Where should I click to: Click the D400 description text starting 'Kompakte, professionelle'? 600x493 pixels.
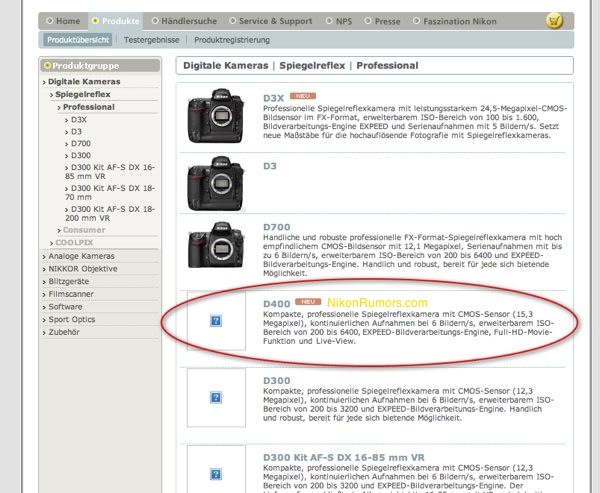pos(408,328)
